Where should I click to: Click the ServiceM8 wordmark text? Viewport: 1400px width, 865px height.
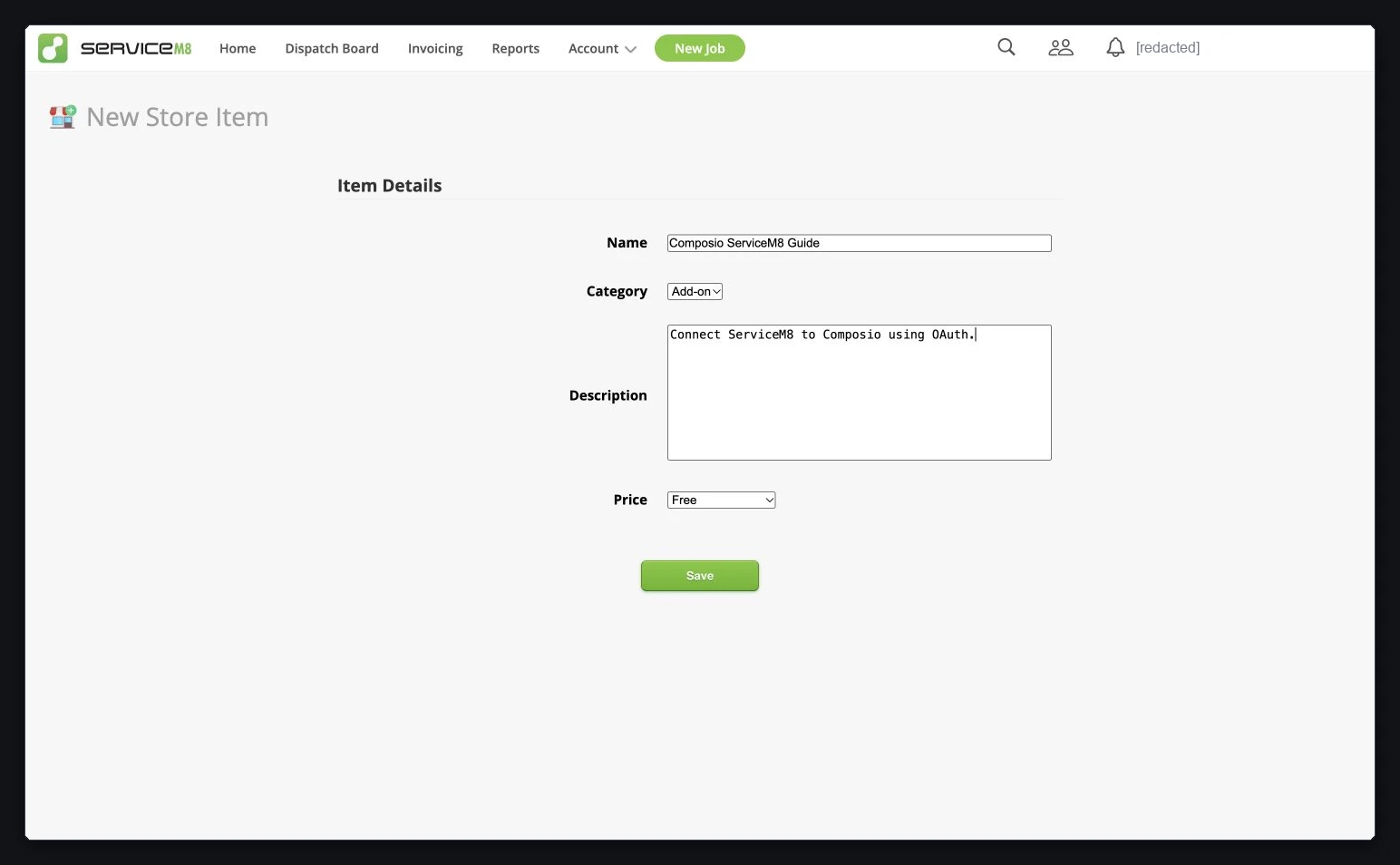(136, 48)
